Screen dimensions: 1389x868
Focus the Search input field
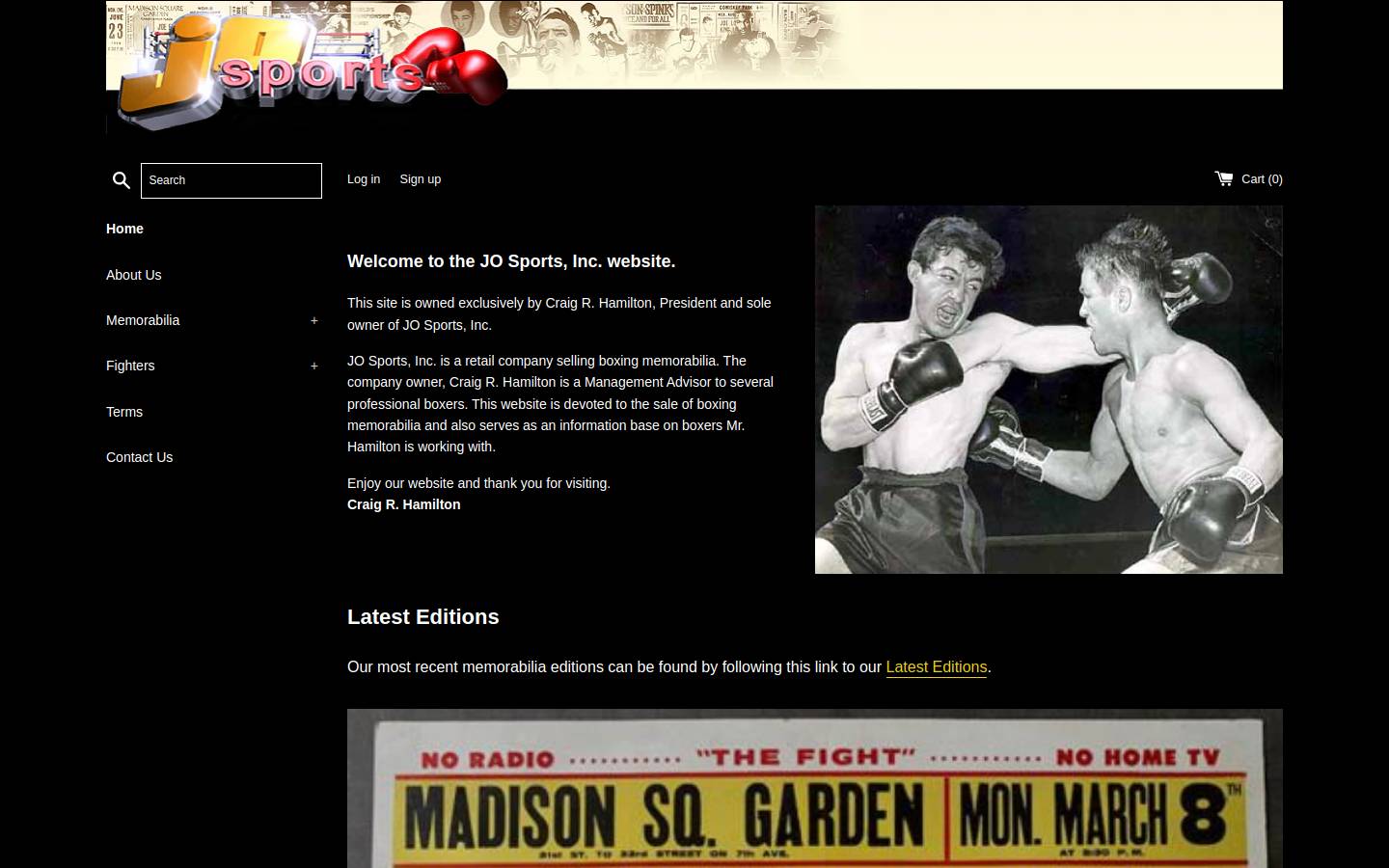pyautogui.click(x=231, y=180)
